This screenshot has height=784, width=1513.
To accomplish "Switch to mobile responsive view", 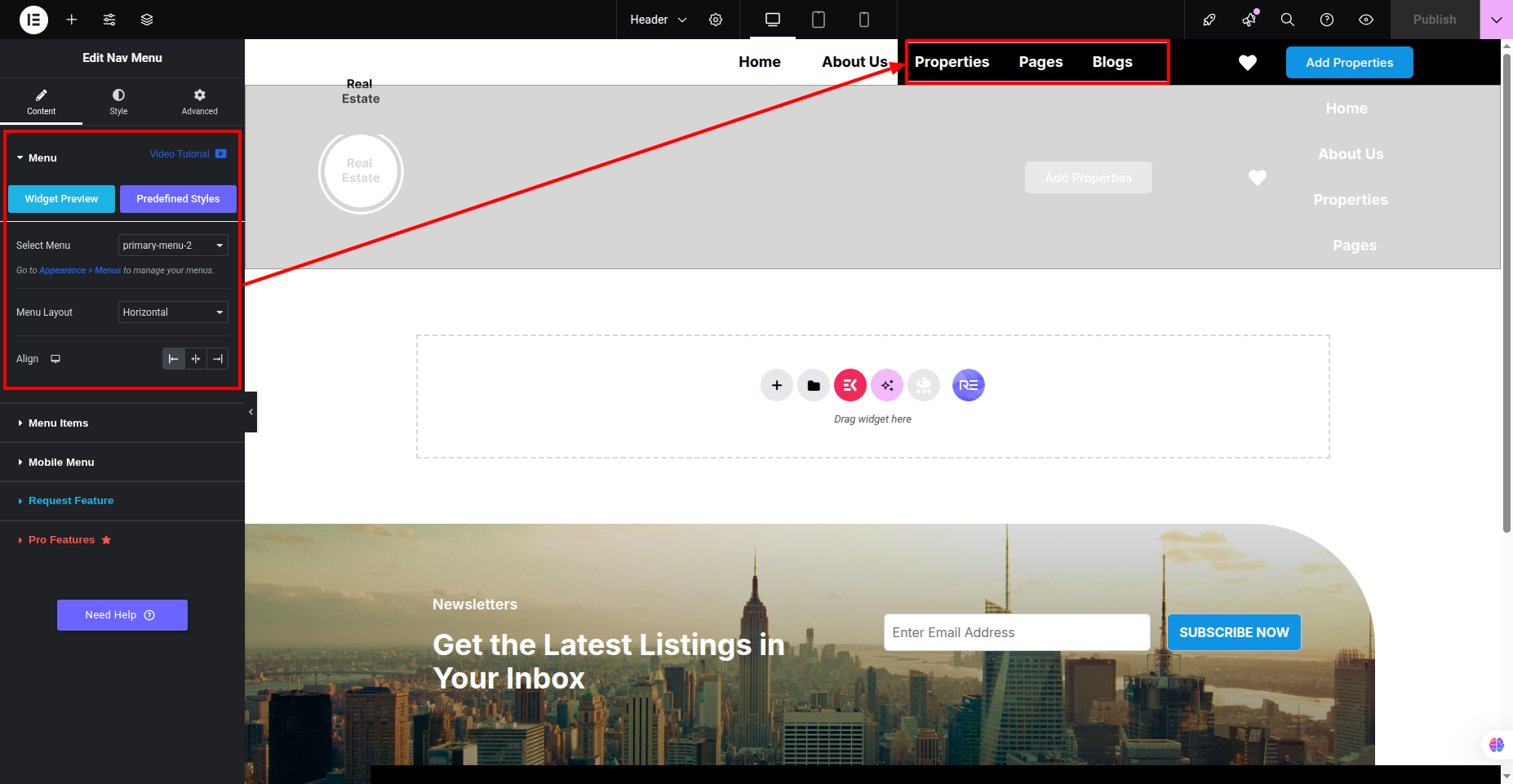I will pos(863,20).
